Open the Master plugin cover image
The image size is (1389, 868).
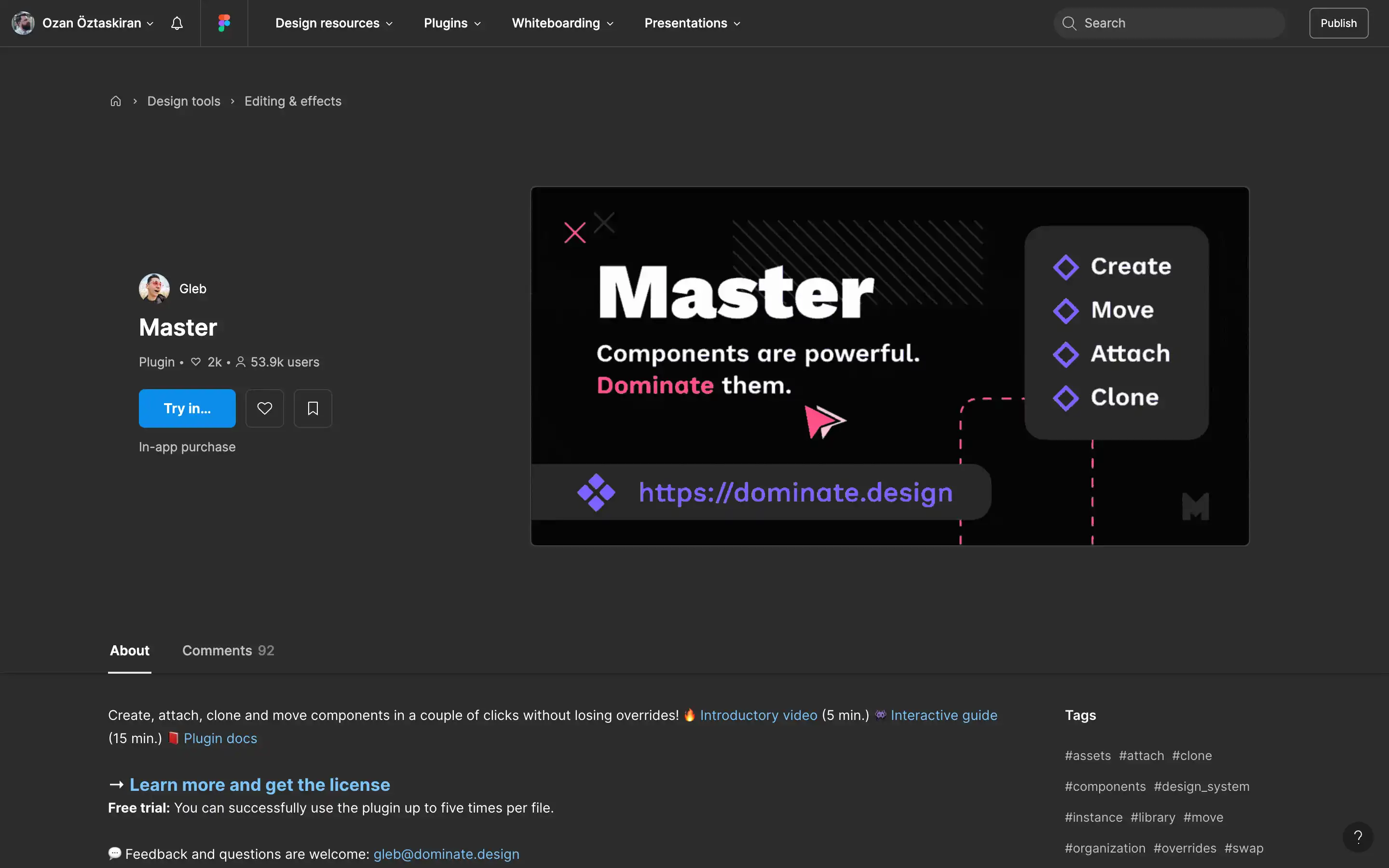(x=890, y=366)
